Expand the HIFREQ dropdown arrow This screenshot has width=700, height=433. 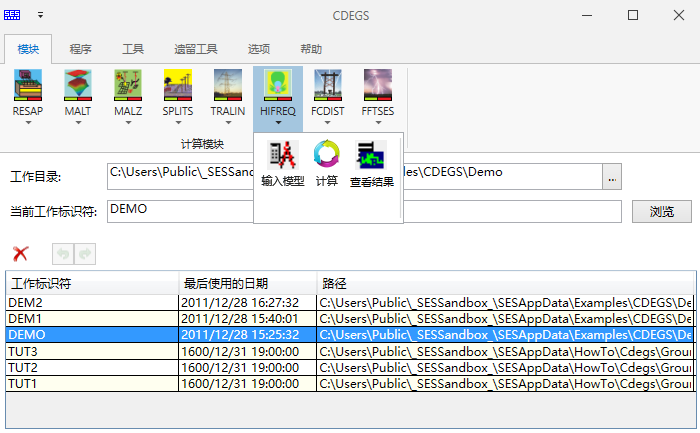click(x=278, y=124)
